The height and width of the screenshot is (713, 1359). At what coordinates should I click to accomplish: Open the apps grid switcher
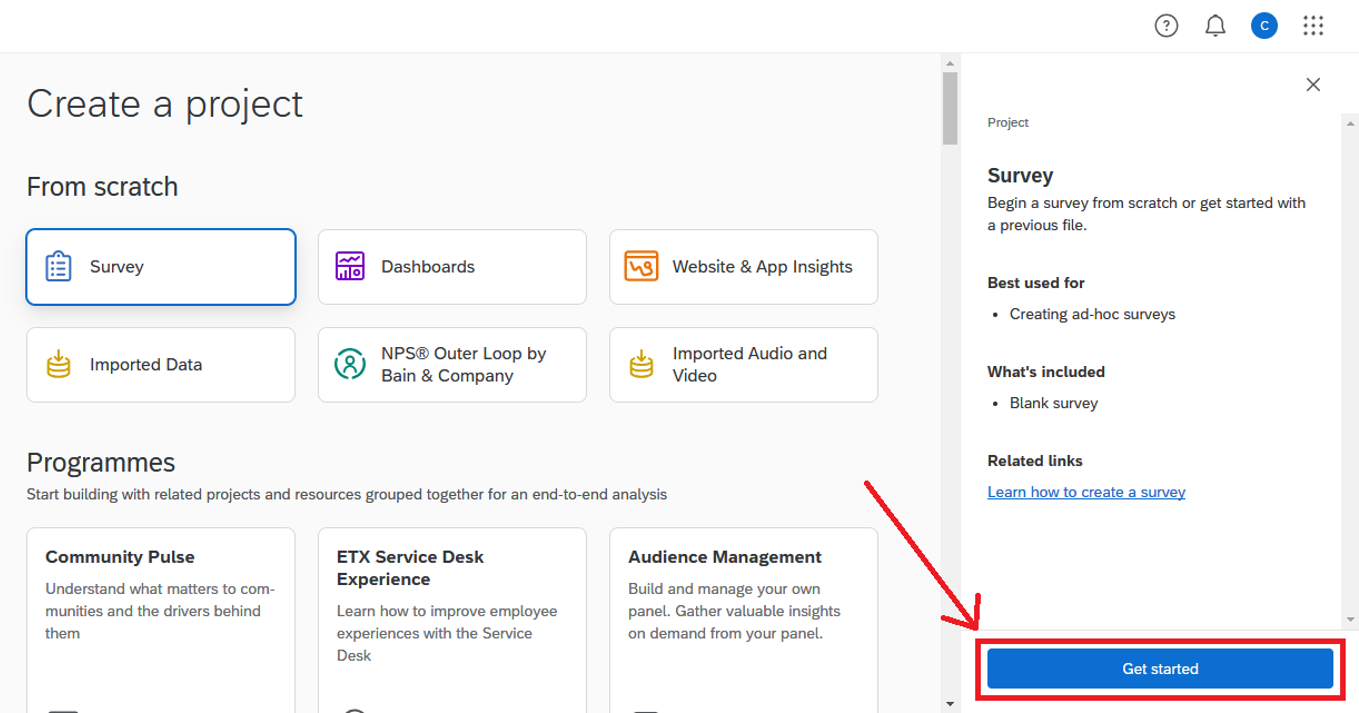tap(1313, 26)
